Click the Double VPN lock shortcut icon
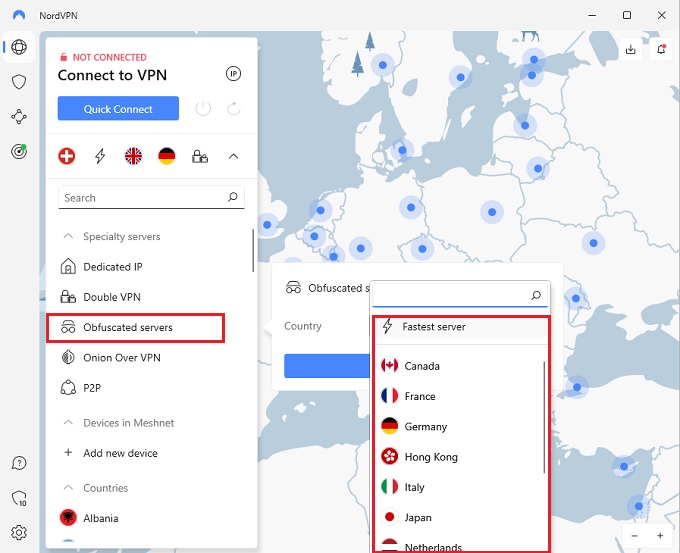This screenshot has height=553, width=680. pyautogui.click(x=200, y=156)
